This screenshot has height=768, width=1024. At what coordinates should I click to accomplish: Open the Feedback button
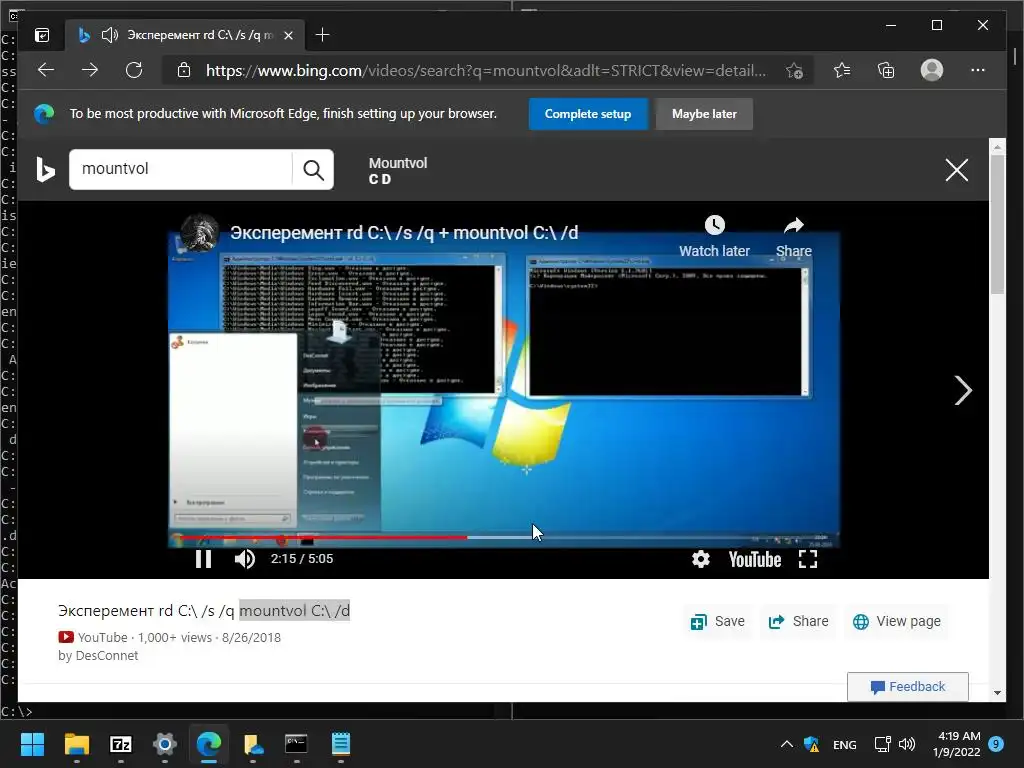[908, 686]
